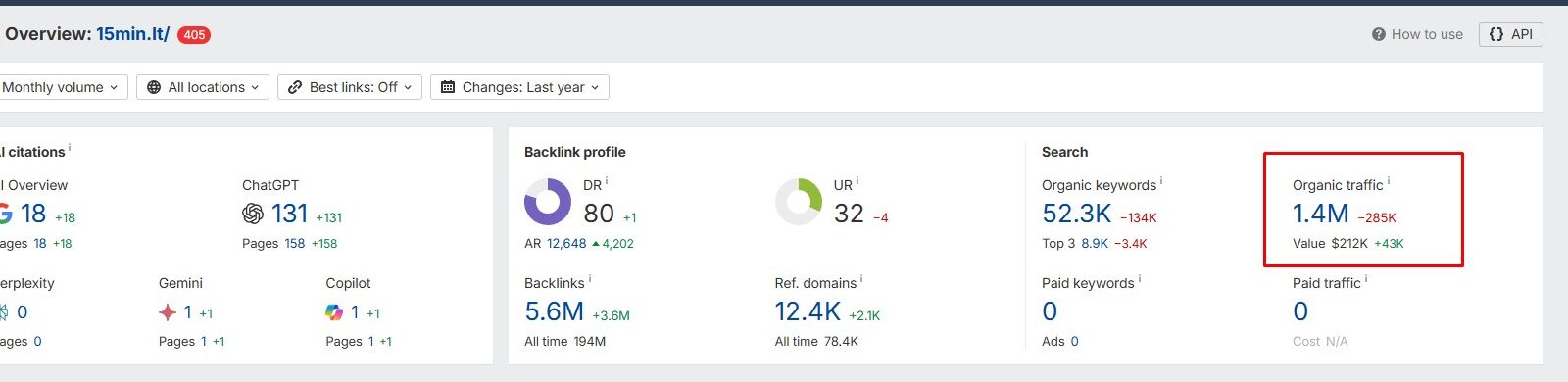Click the -134K organic keywords change
Image resolution: width=1568 pixels, height=382 pixels.
click(1139, 218)
